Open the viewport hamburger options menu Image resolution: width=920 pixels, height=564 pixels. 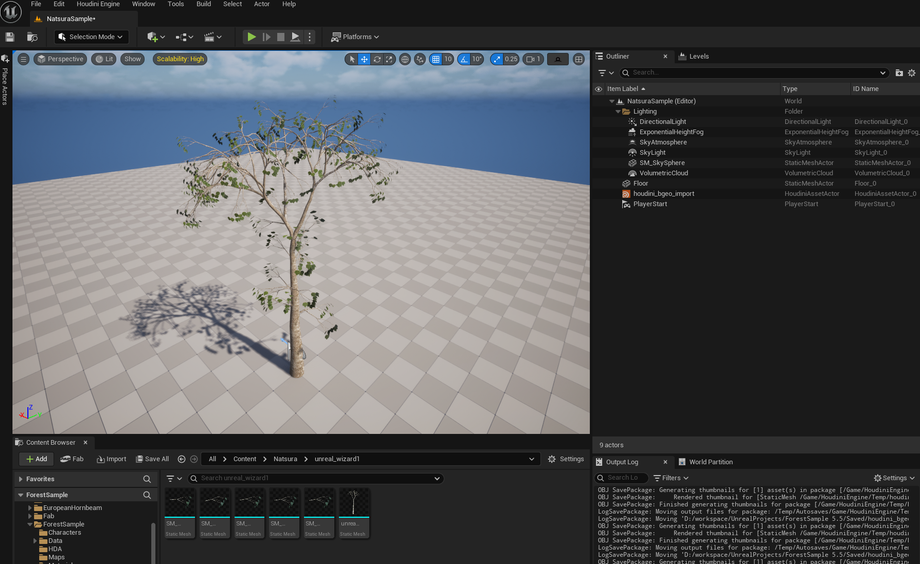click(24, 59)
